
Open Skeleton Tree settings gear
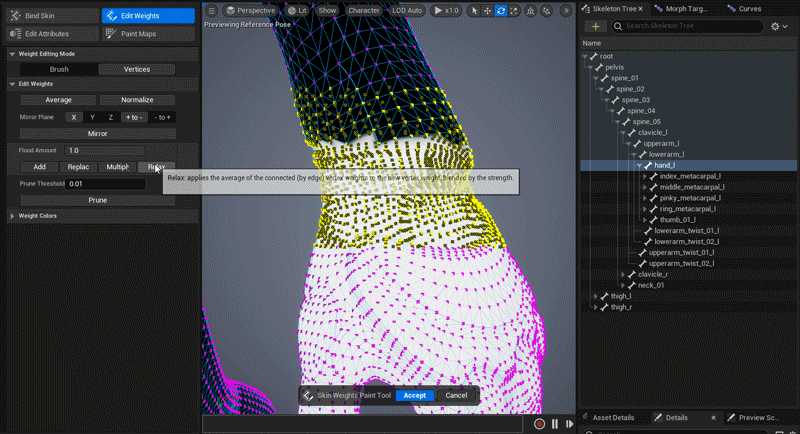click(774, 26)
